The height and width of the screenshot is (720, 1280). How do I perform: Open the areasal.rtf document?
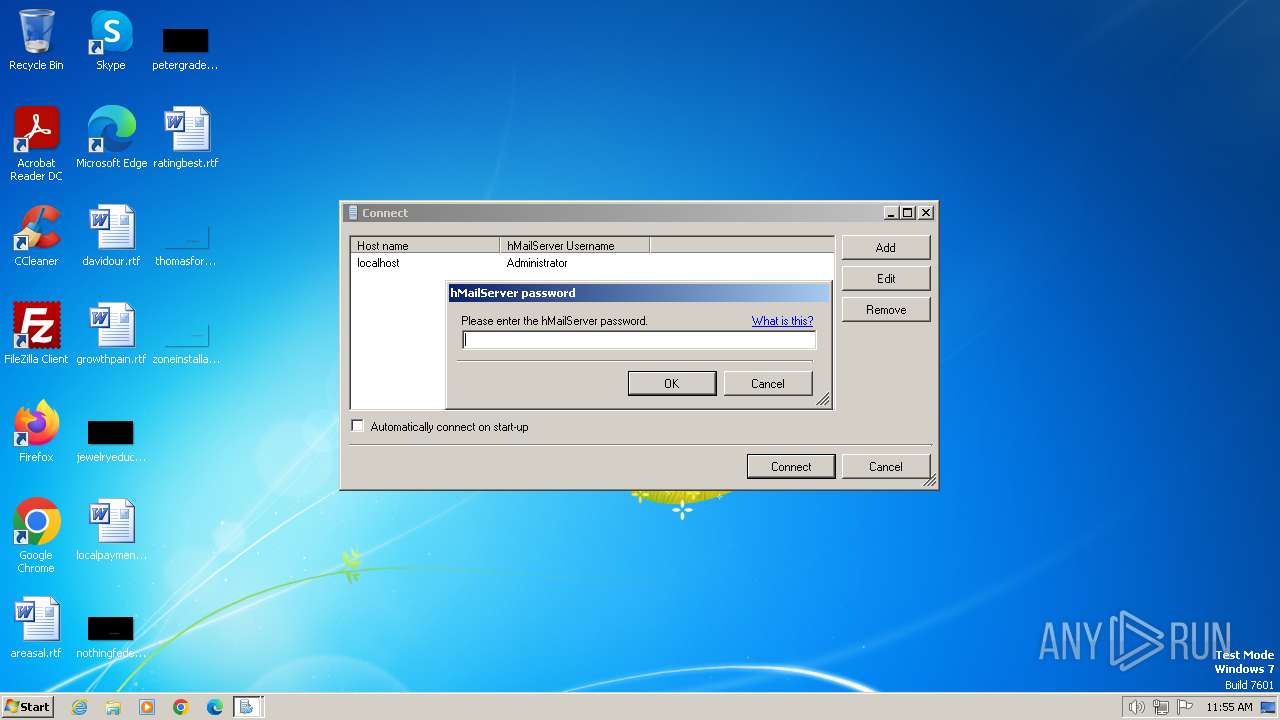coord(36,628)
